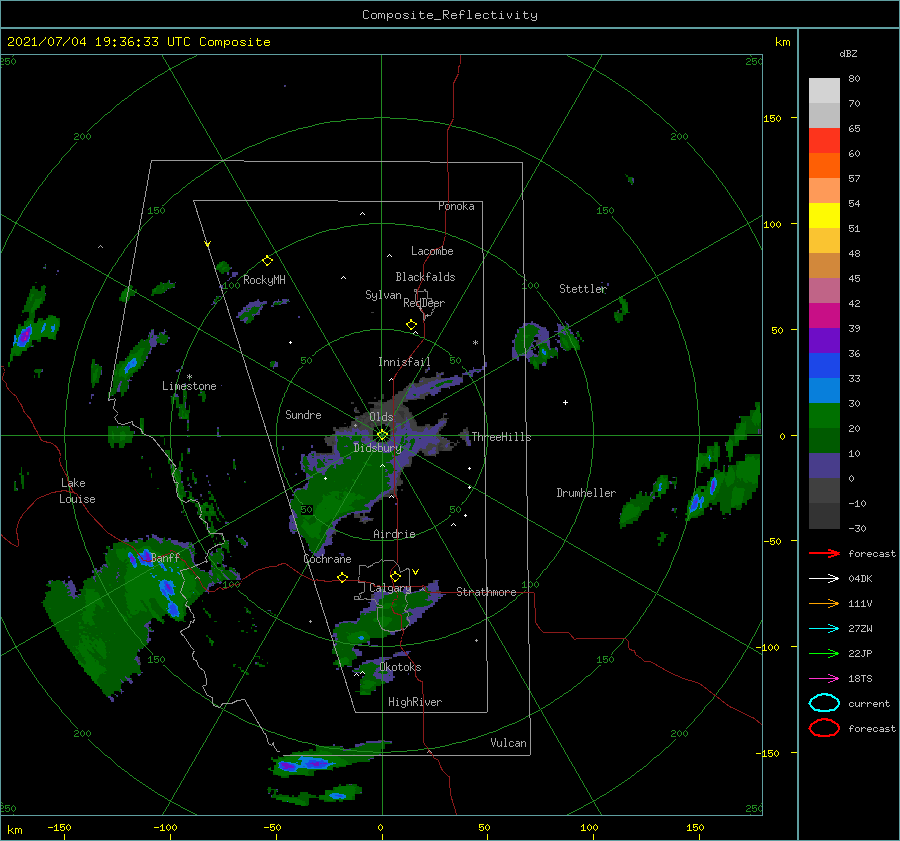Click the Lake Louise label
The width and height of the screenshot is (900, 841).
(77, 491)
